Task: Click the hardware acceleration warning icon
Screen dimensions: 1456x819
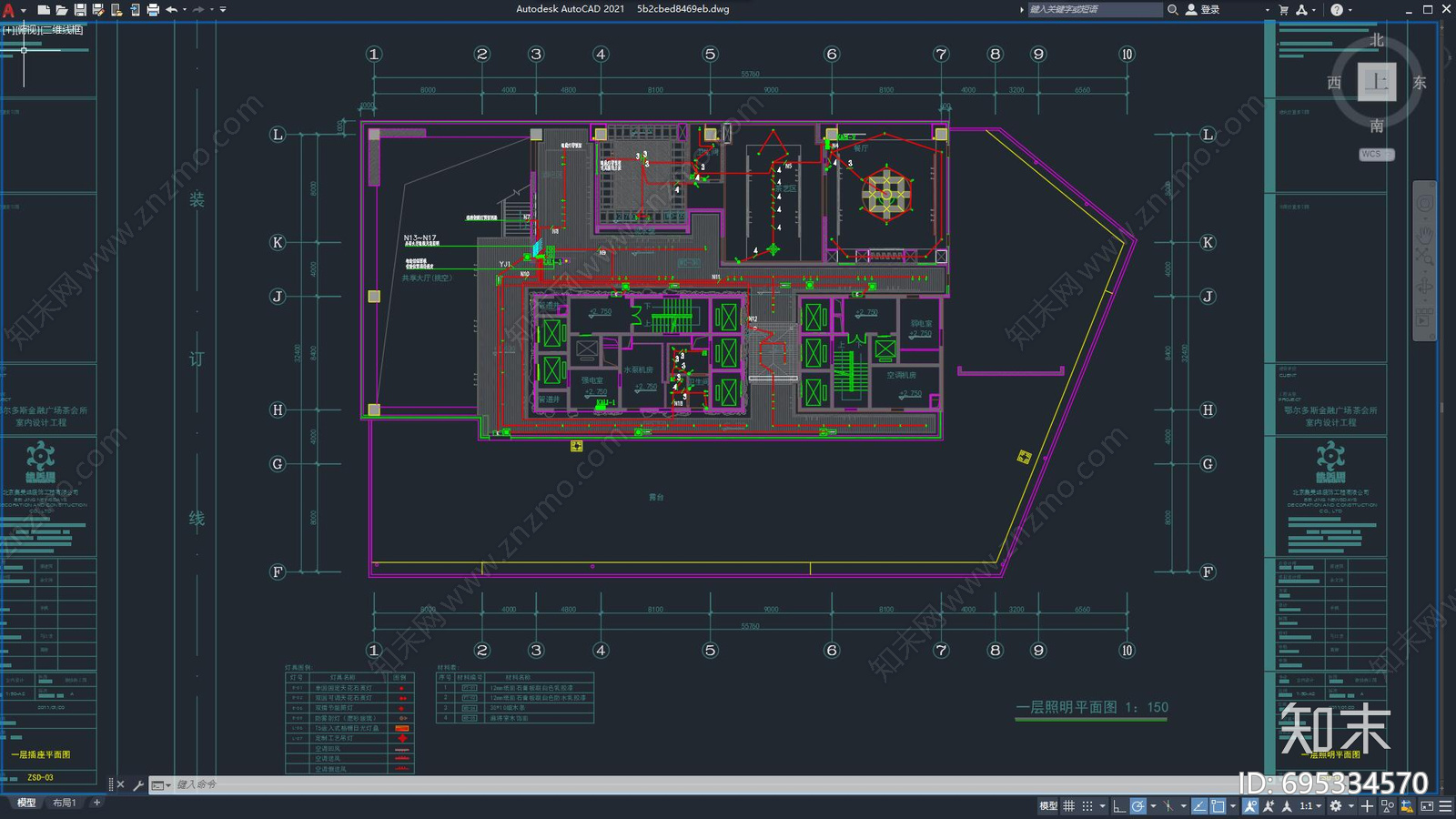Action: 1407,806
